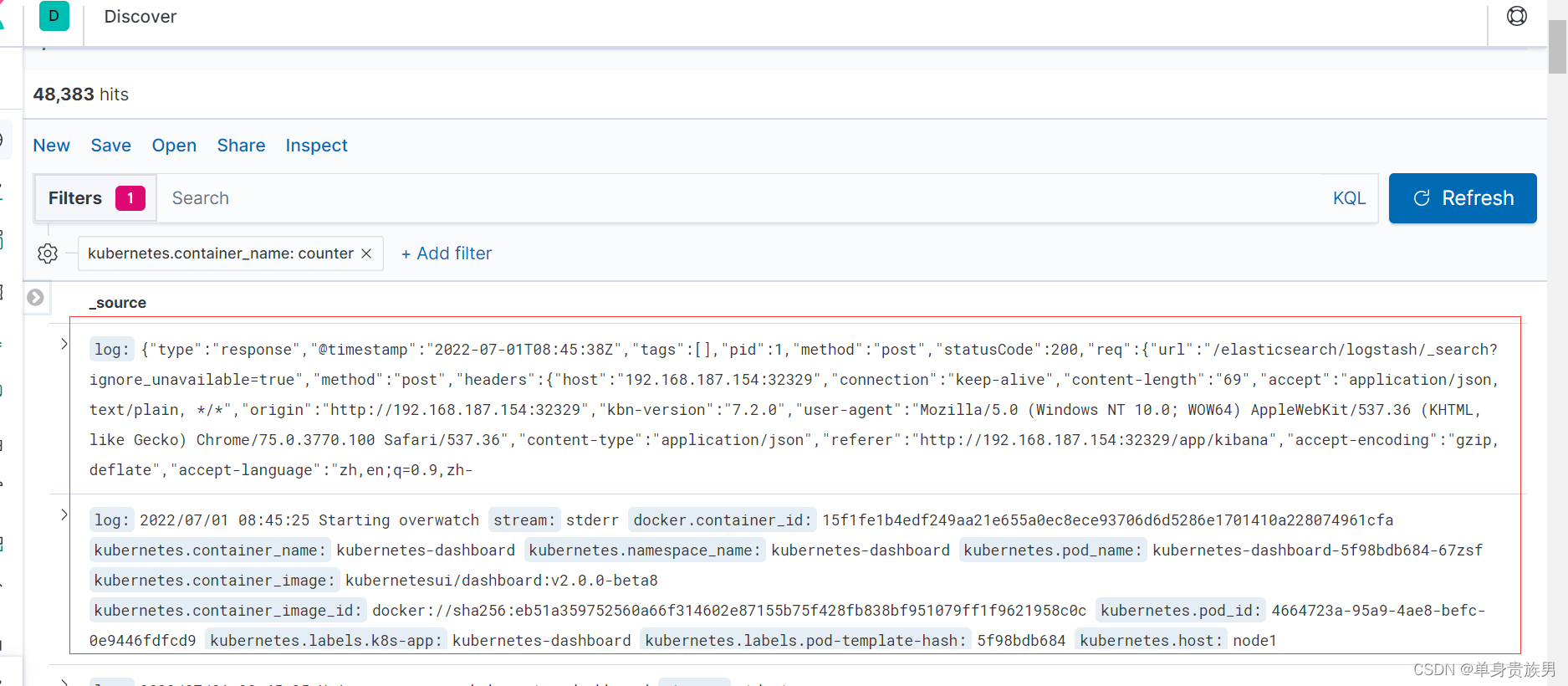Click the stream: field label in second row
This screenshot has width=1568, height=686.
click(524, 520)
